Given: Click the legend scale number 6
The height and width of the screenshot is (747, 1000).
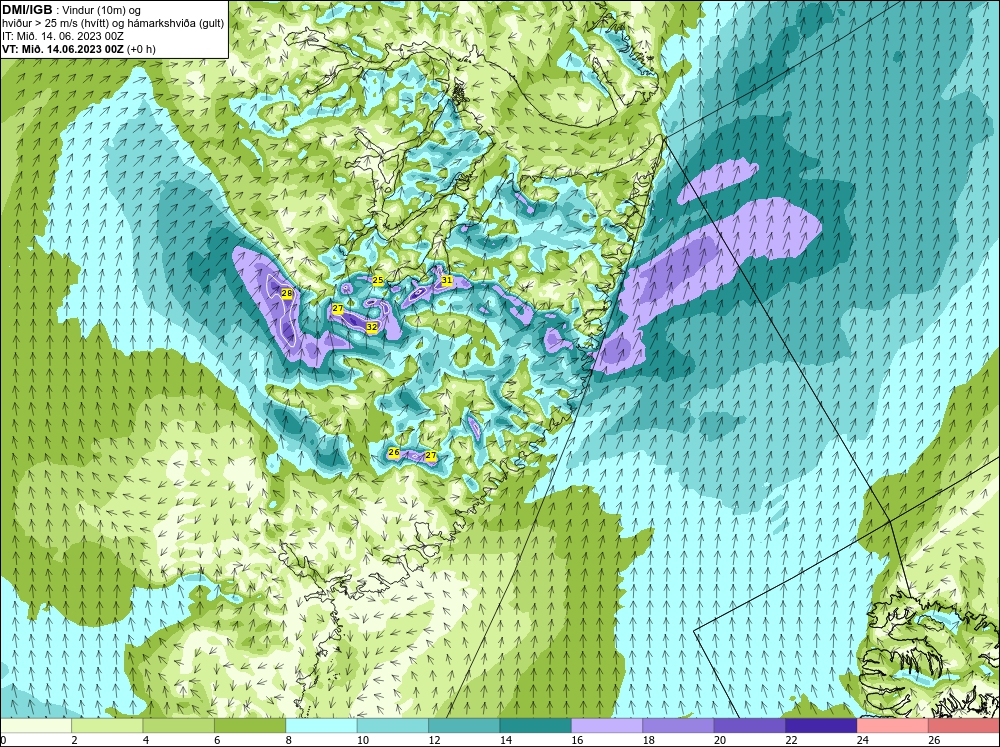Looking at the screenshot, I should pyautogui.click(x=217, y=740).
